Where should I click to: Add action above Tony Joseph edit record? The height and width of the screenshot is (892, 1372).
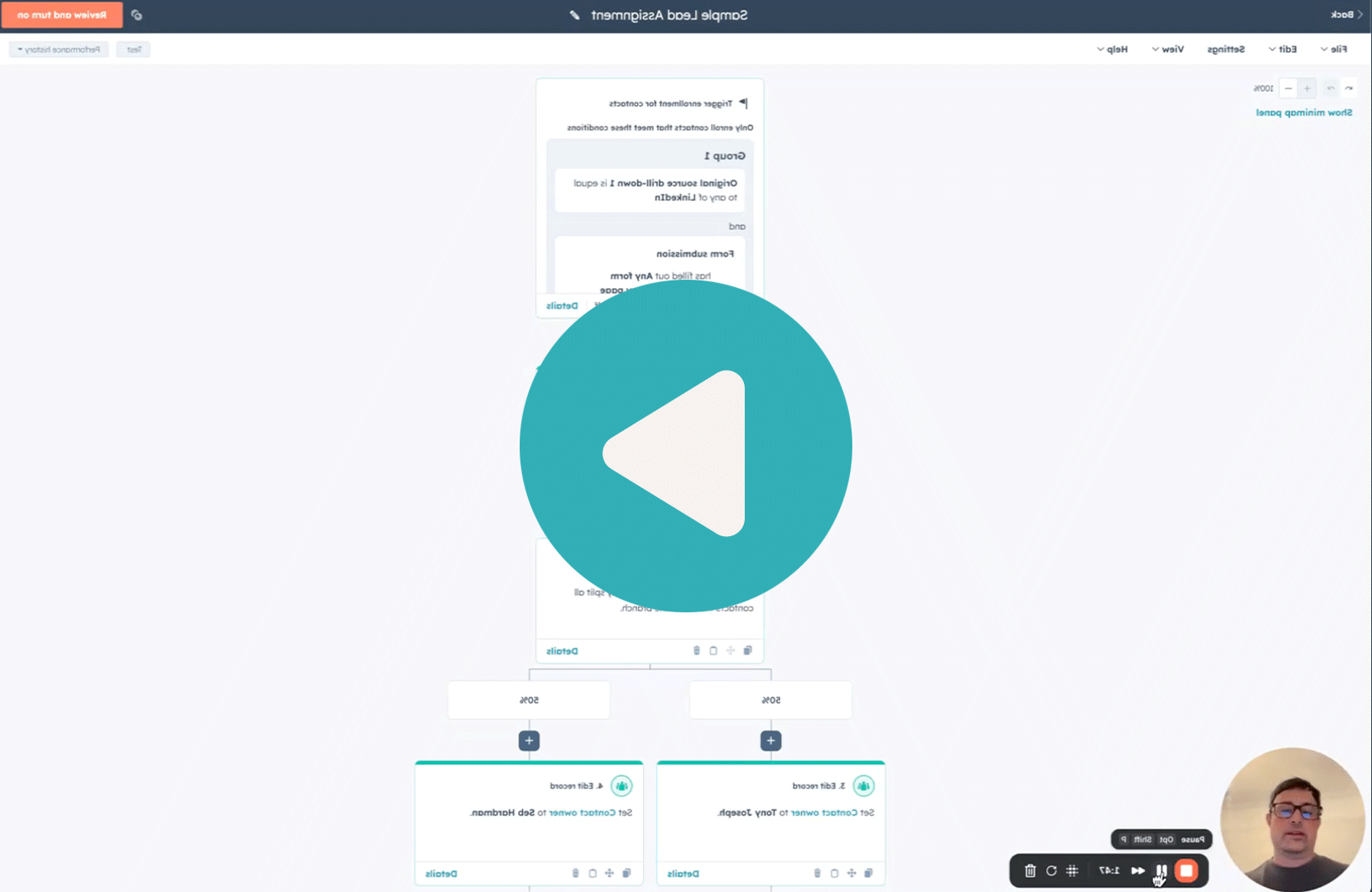pyautogui.click(x=770, y=741)
